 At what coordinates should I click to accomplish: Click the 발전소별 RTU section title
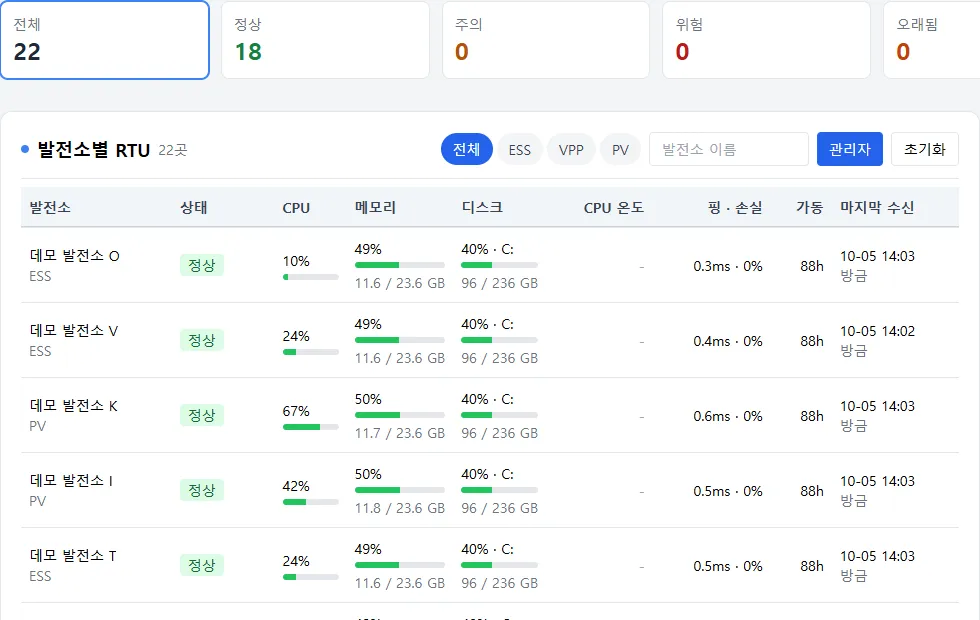(x=94, y=150)
